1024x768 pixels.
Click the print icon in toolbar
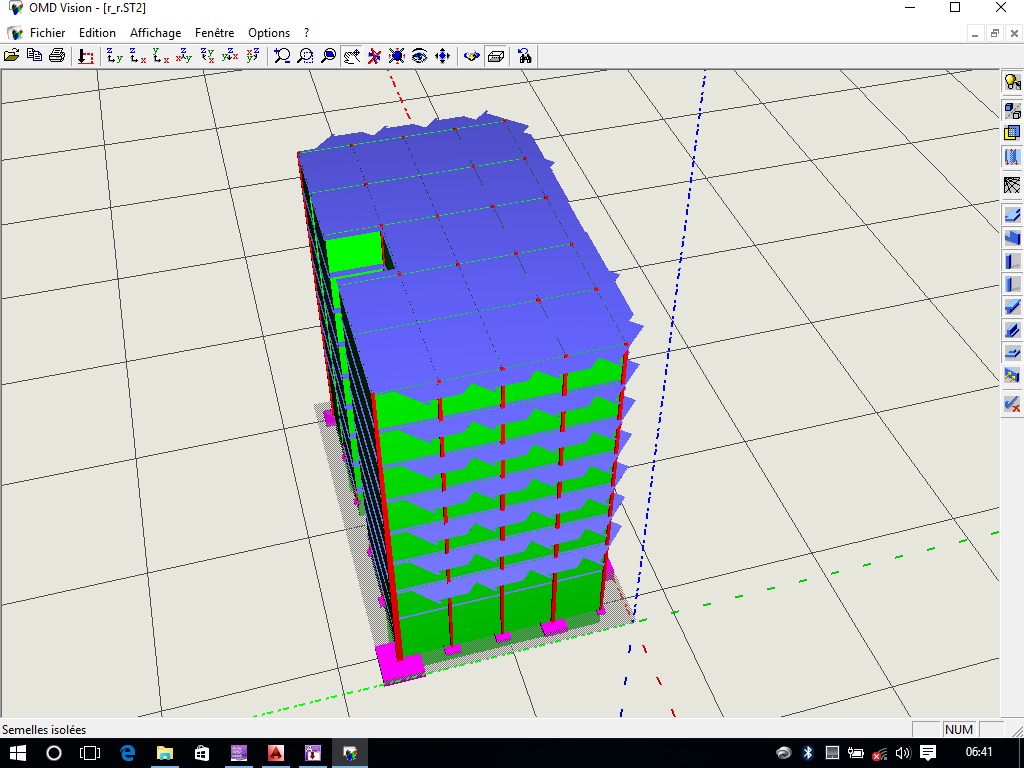pyautogui.click(x=57, y=56)
